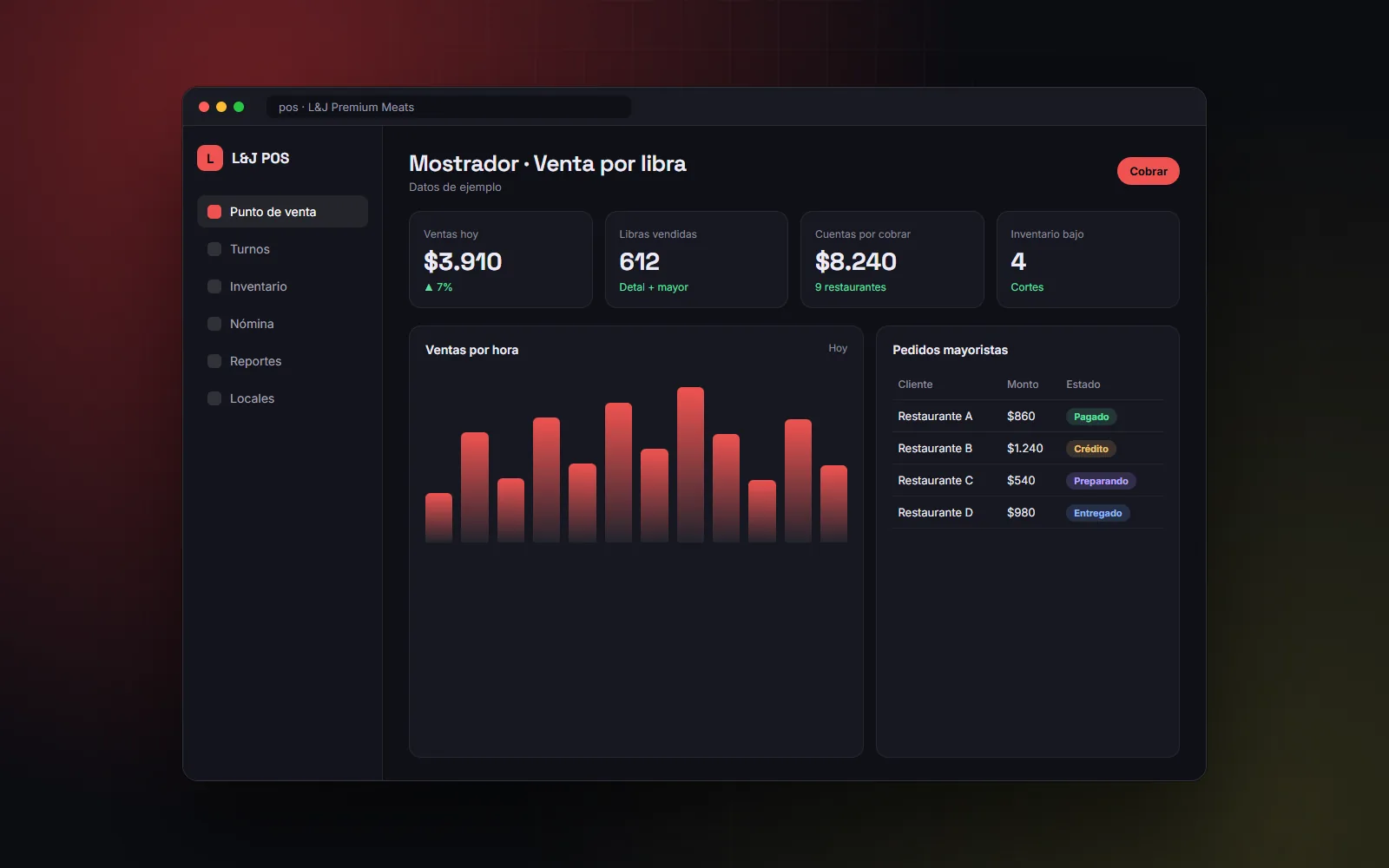Click the ▲ 7% growth indicator
The width and height of the screenshot is (1389, 868).
[x=438, y=287]
